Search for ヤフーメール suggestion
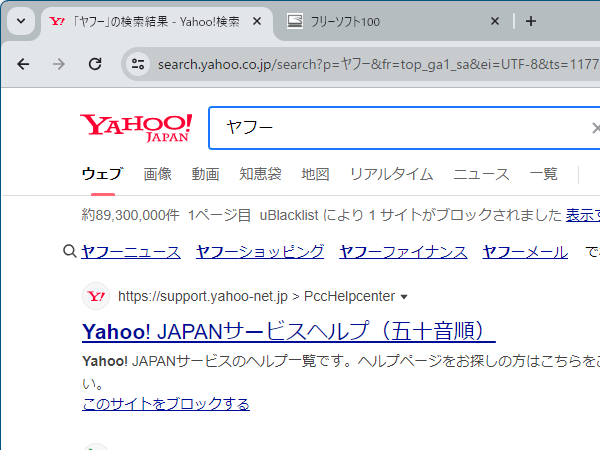This screenshot has height=450, width=600. (x=525, y=252)
